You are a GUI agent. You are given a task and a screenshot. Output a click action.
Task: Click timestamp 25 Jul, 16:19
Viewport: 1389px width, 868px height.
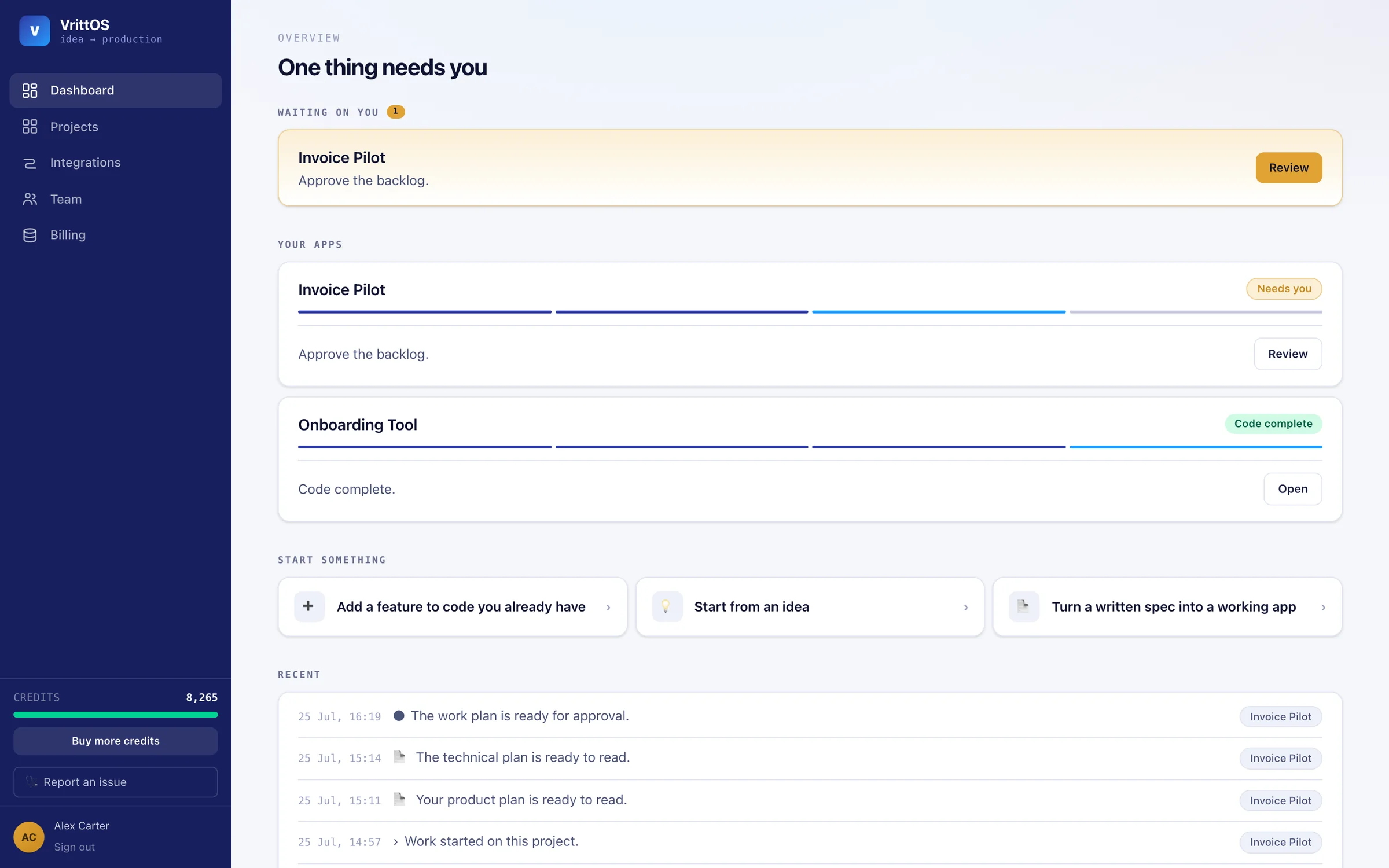pos(339,716)
